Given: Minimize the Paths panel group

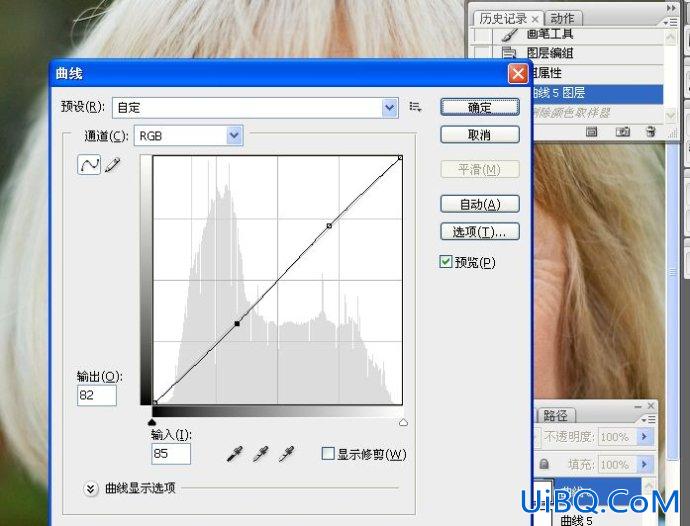Looking at the screenshot, I should coord(638,407).
